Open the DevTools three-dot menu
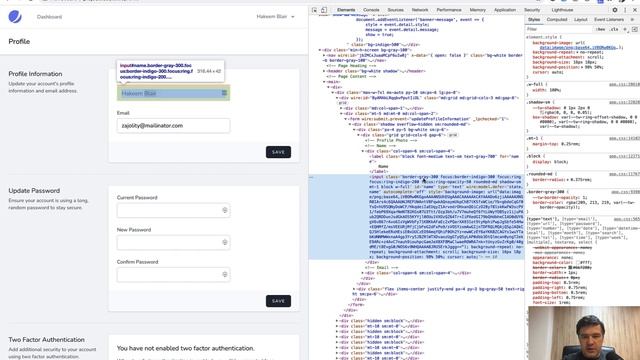This screenshot has width=640, height=360. pos(625,10)
